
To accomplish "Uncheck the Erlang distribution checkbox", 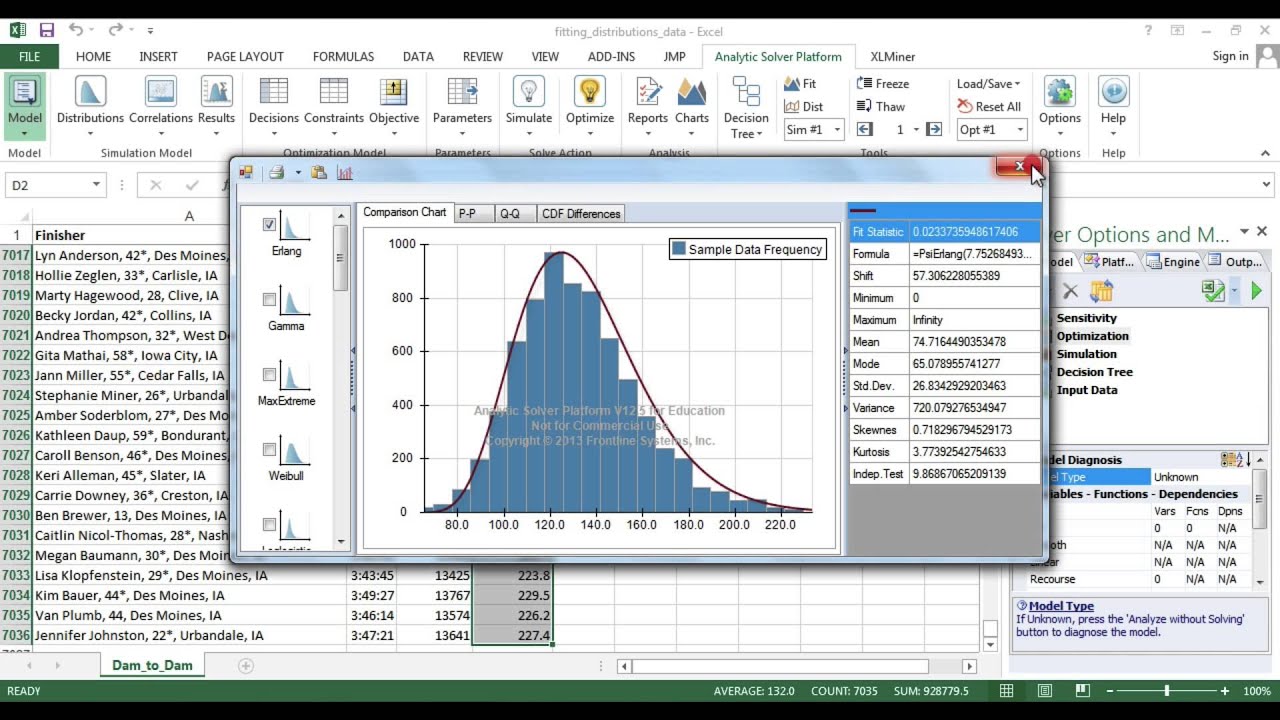I will pyautogui.click(x=269, y=224).
